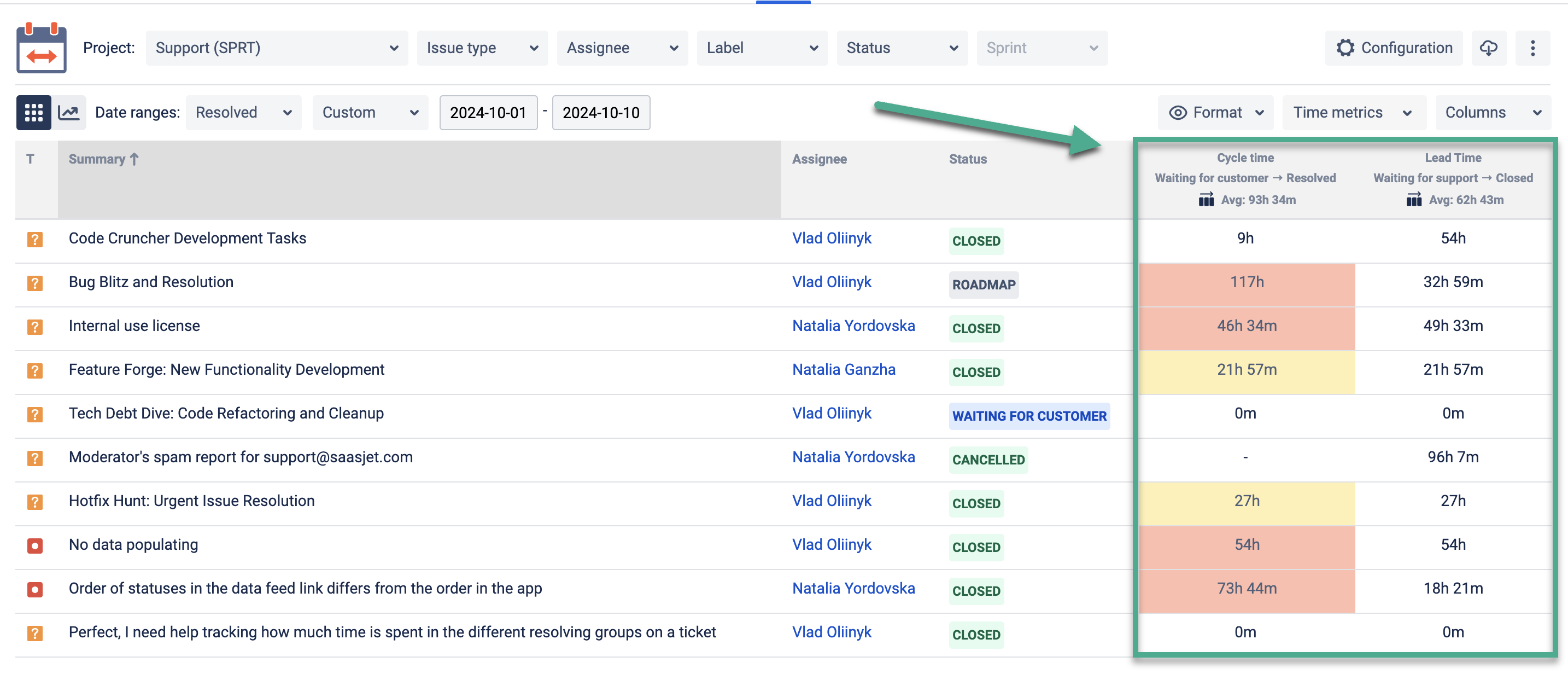Click the Lead Time average calculation icon

coord(1413,200)
